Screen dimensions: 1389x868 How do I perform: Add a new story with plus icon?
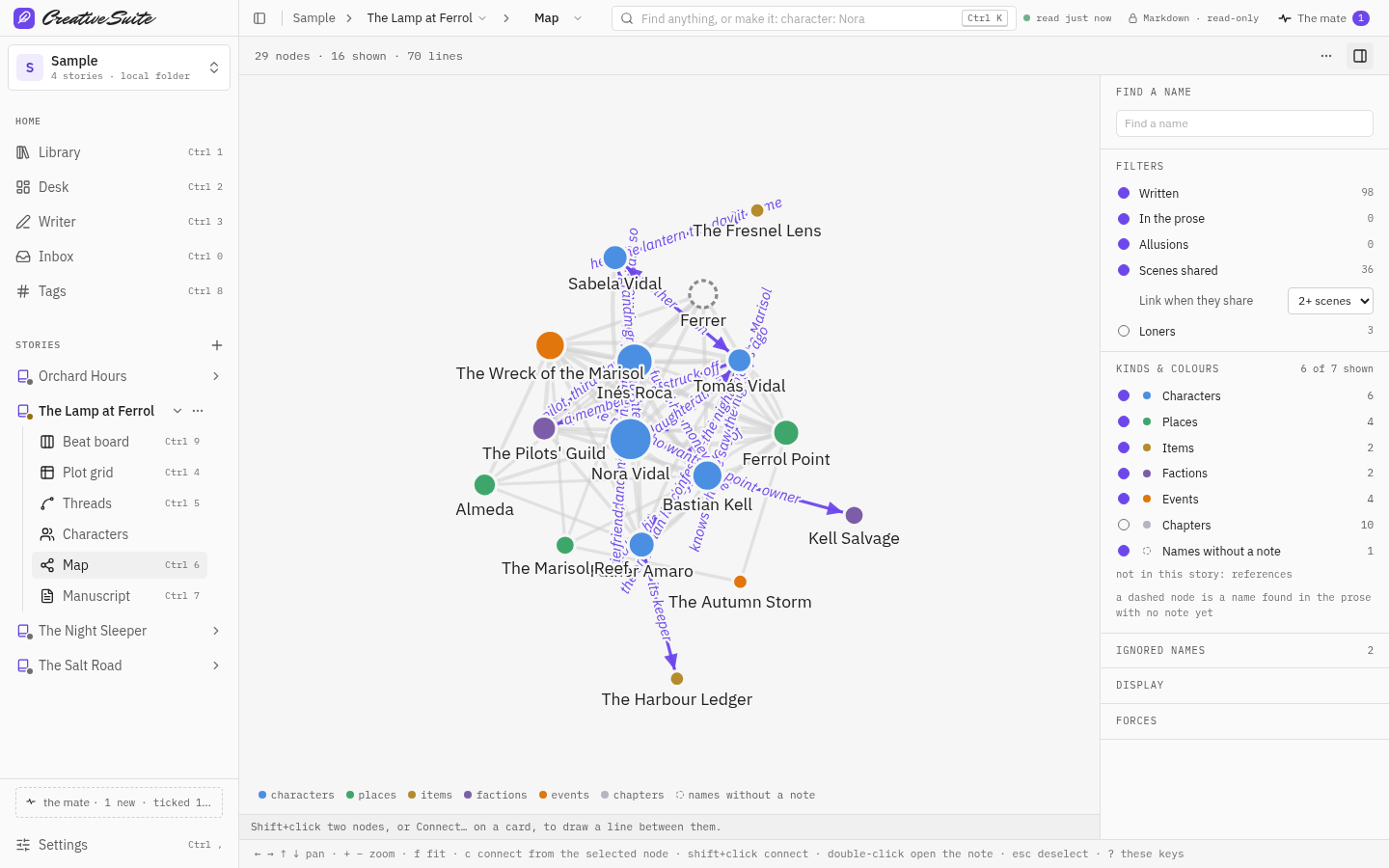pyautogui.click(x=217, y=345)
